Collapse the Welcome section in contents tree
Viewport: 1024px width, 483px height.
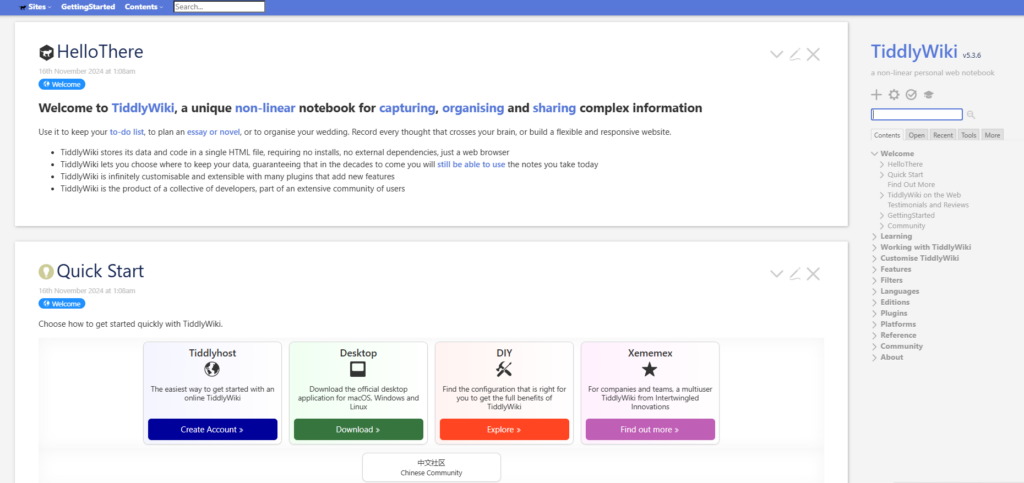(x=875, y=153)
